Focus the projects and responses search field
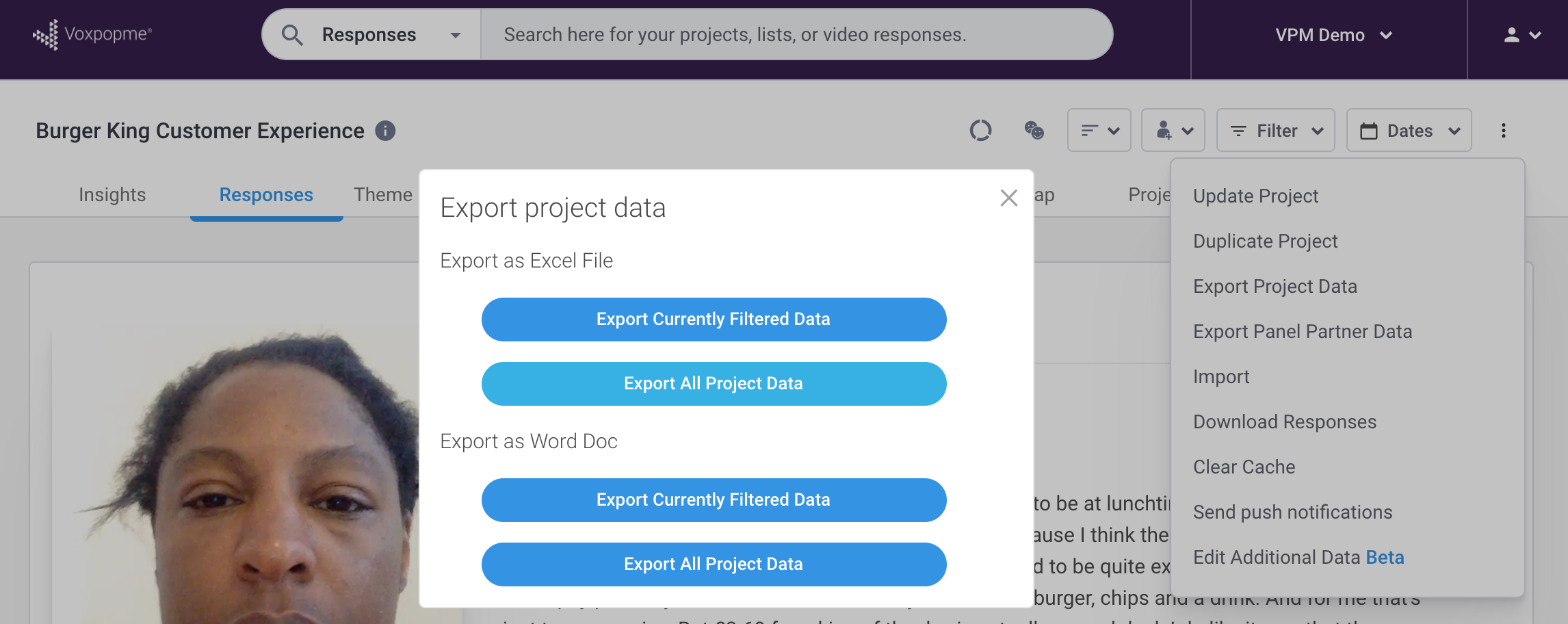1568x624 pixels. point(796,35)
